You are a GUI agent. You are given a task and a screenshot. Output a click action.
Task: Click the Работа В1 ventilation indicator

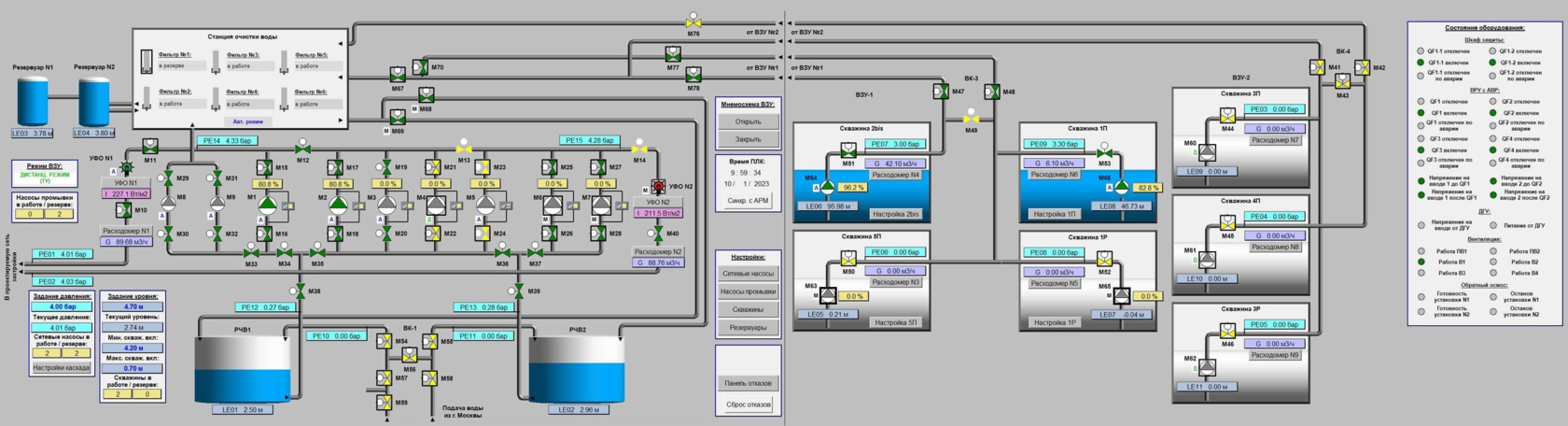point(1421,263)
